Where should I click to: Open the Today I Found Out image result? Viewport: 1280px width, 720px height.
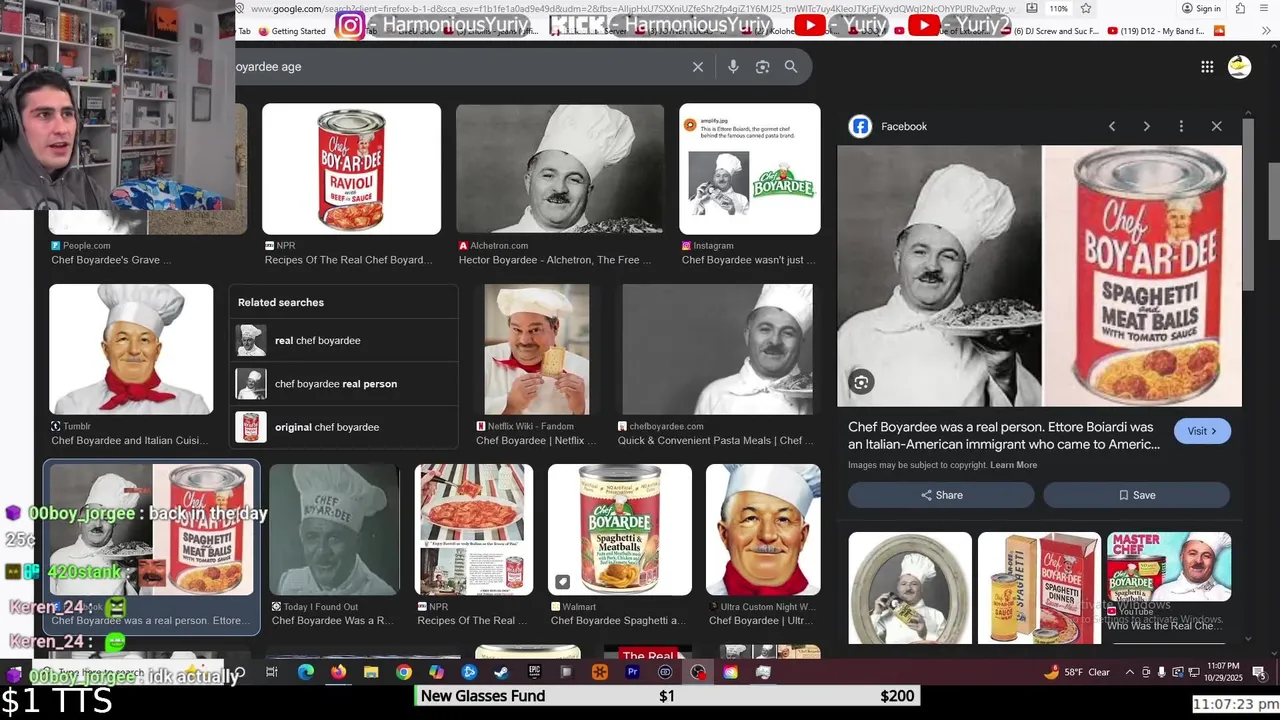334,530
